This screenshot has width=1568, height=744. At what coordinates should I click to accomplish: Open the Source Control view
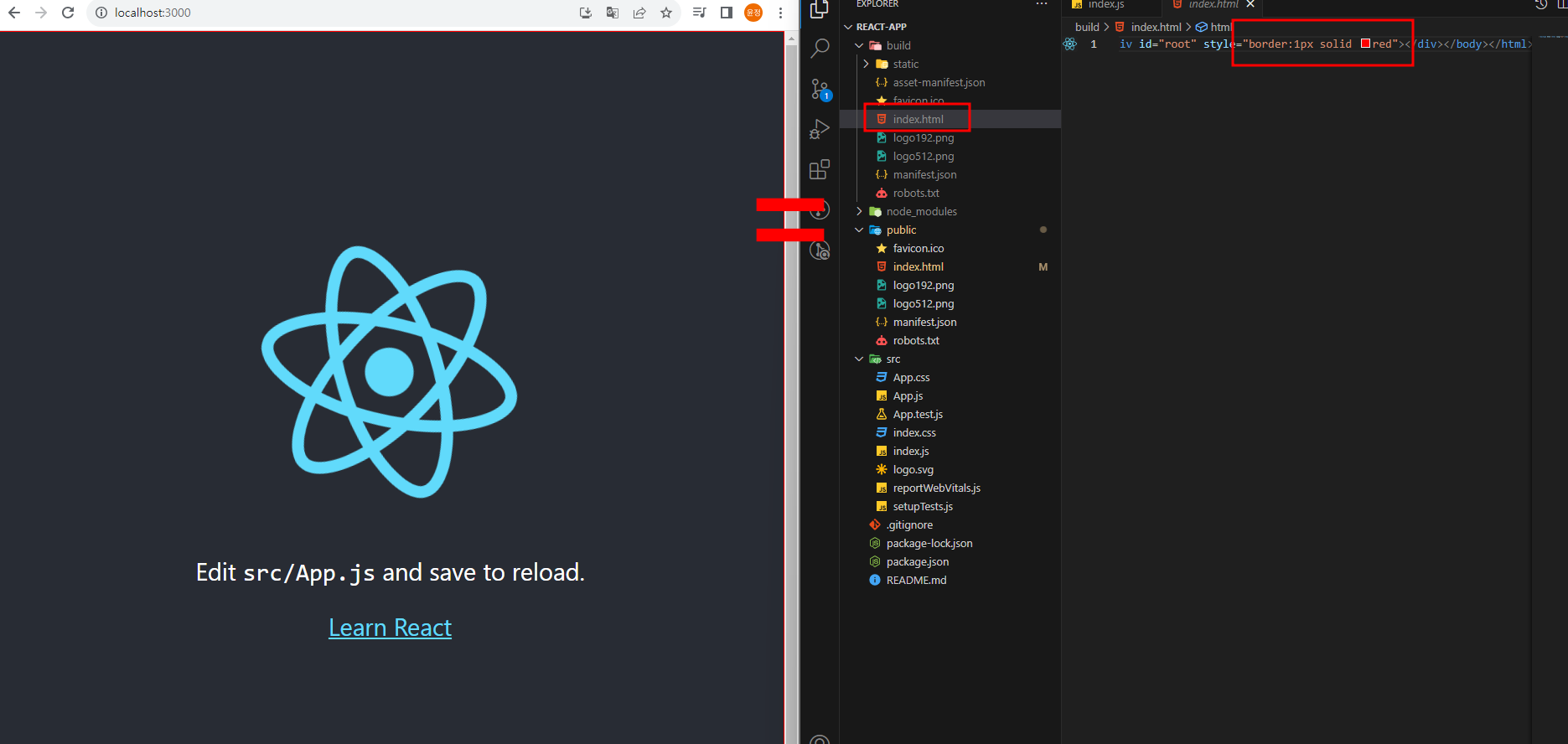point(820,89)
